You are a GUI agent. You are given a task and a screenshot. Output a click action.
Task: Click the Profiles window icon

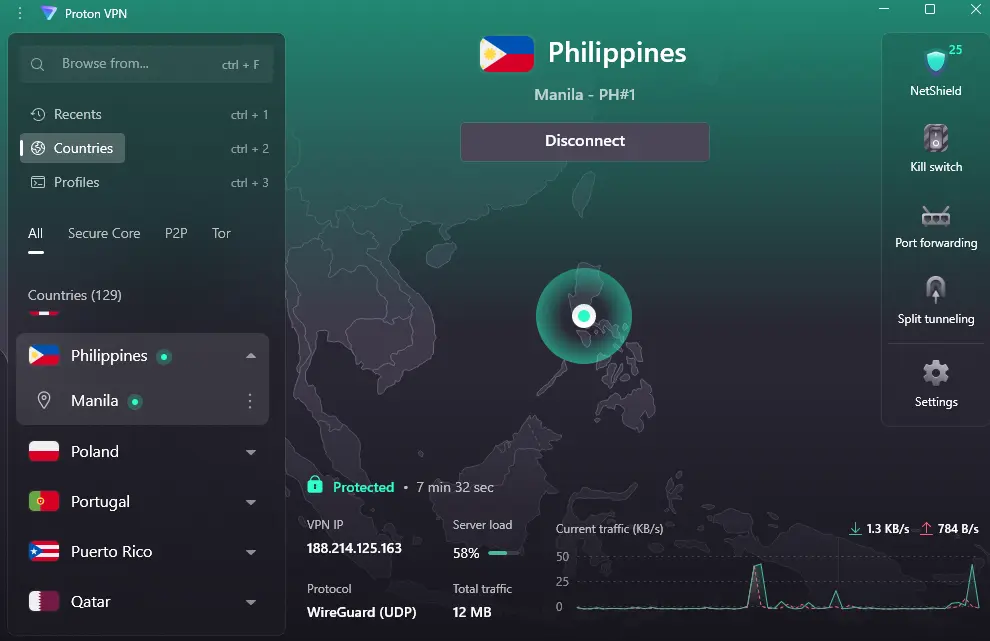pyautogui.click(x=38, y=182)
